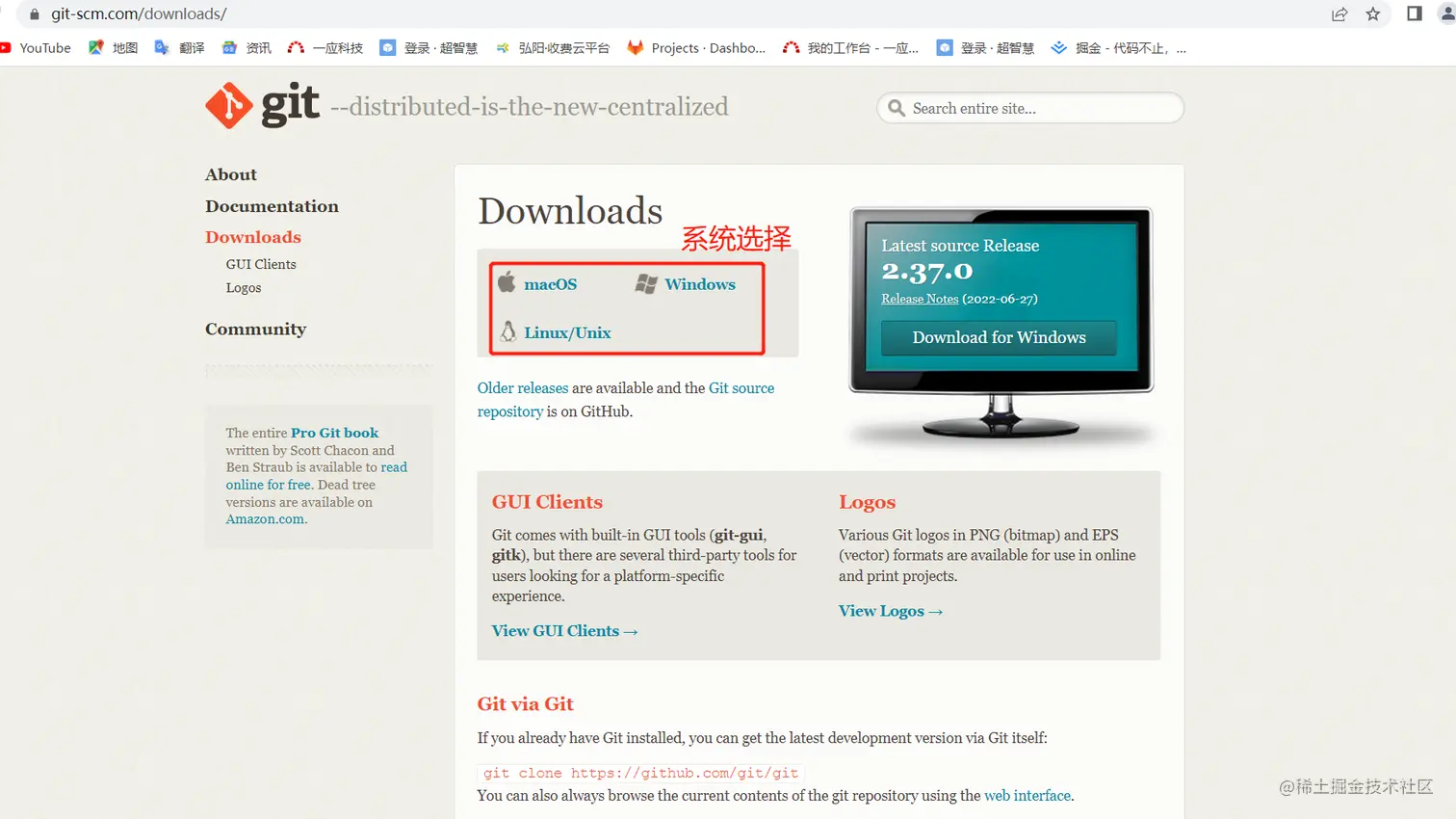Click the Git logo icon
1456x819 pixels.
tap(229, 106)
